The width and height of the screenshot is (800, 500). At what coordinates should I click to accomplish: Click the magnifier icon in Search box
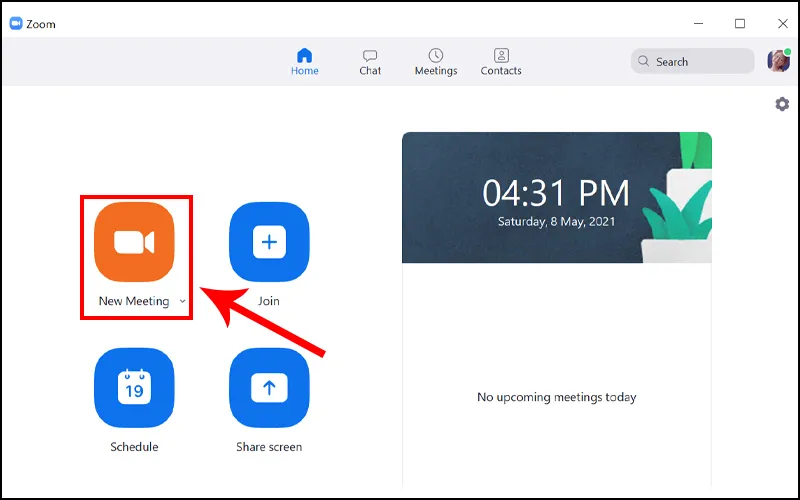(643, 62)
